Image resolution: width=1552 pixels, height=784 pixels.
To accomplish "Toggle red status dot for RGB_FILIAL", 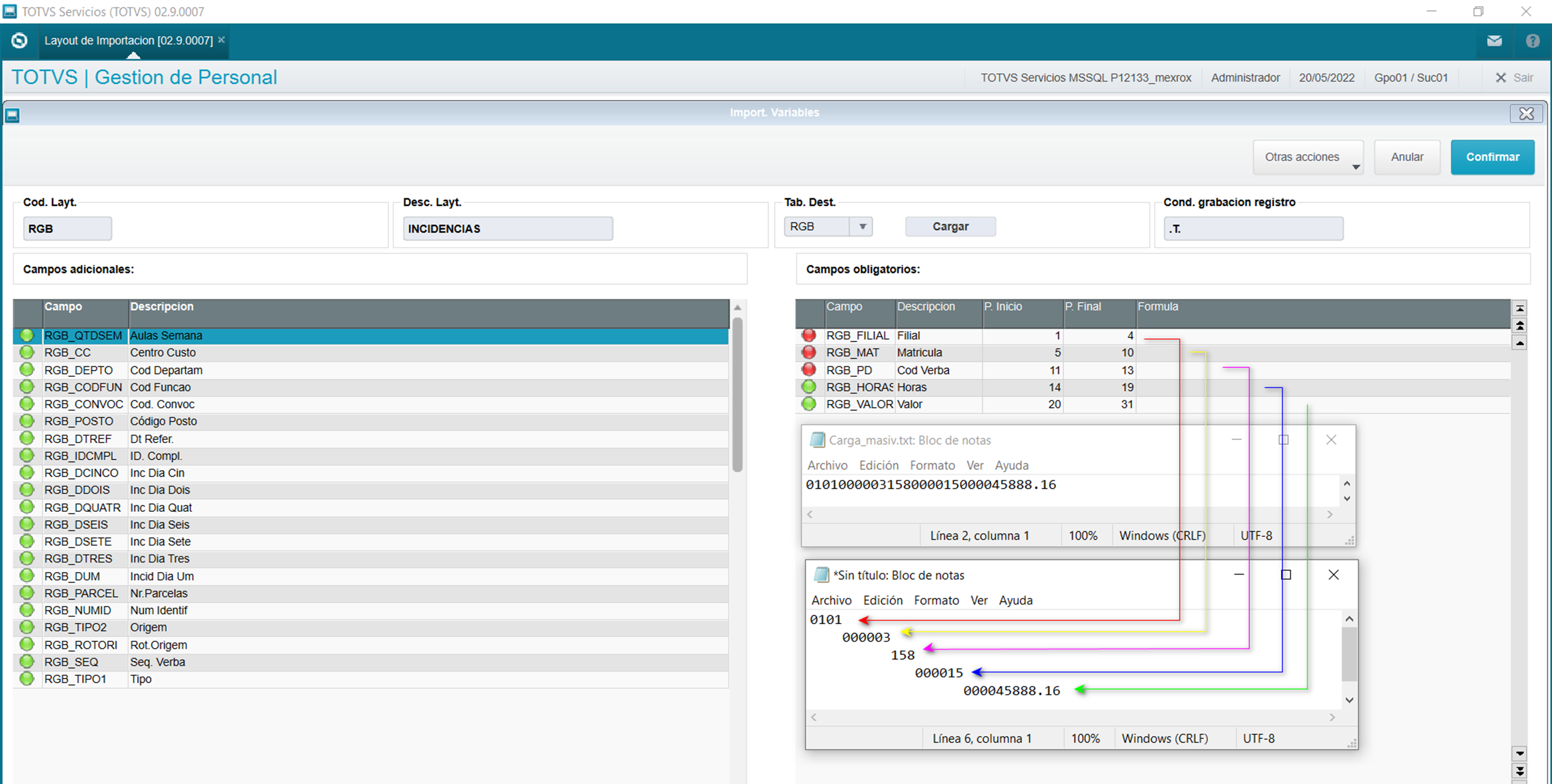I will click(809, 336).
